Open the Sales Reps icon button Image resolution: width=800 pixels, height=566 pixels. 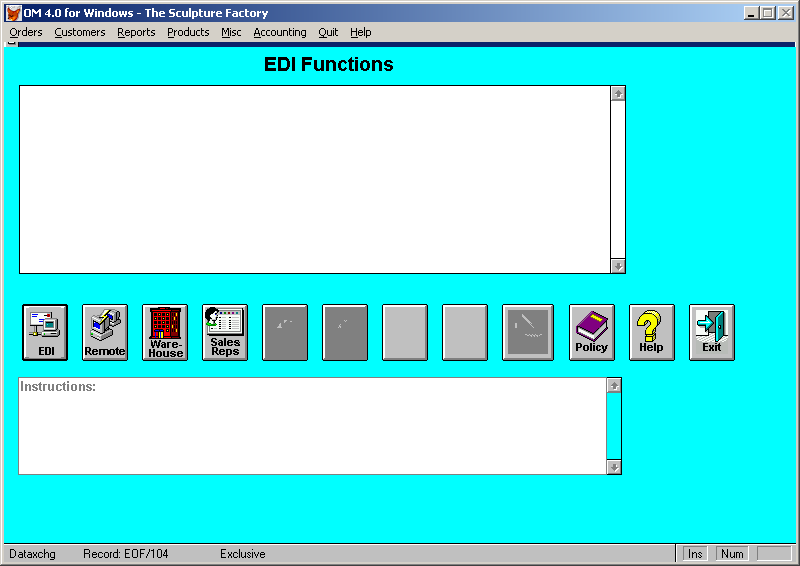pyautogui.click(x=225, y=333)
